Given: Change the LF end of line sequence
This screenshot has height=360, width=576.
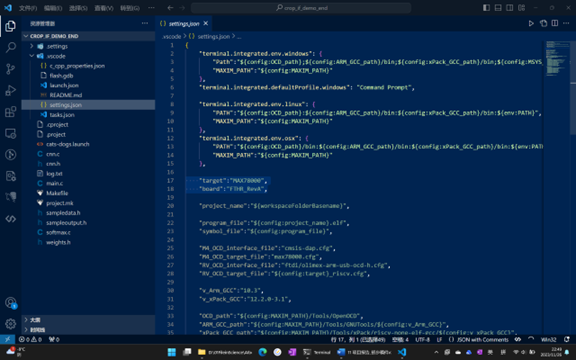Looking at the screenshot, I should pyautogui.click(x=439, y=339).
